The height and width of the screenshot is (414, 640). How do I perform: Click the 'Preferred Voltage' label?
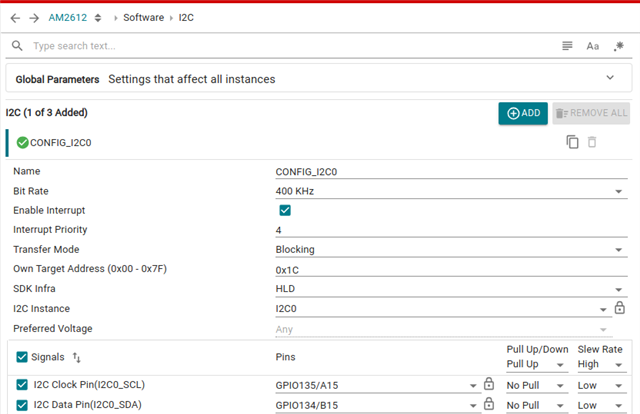click(53, 328)
